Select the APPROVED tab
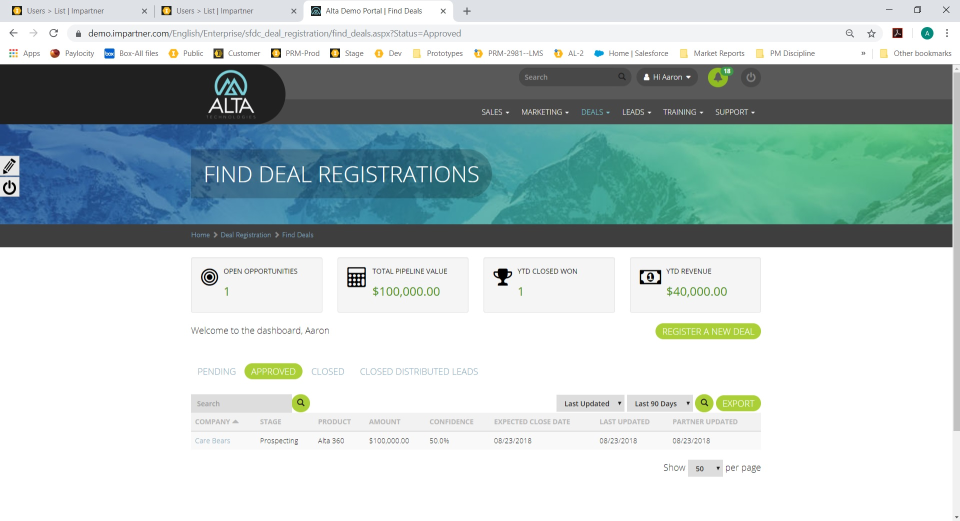Screen dimensions: 960x521 pos(273,372)
